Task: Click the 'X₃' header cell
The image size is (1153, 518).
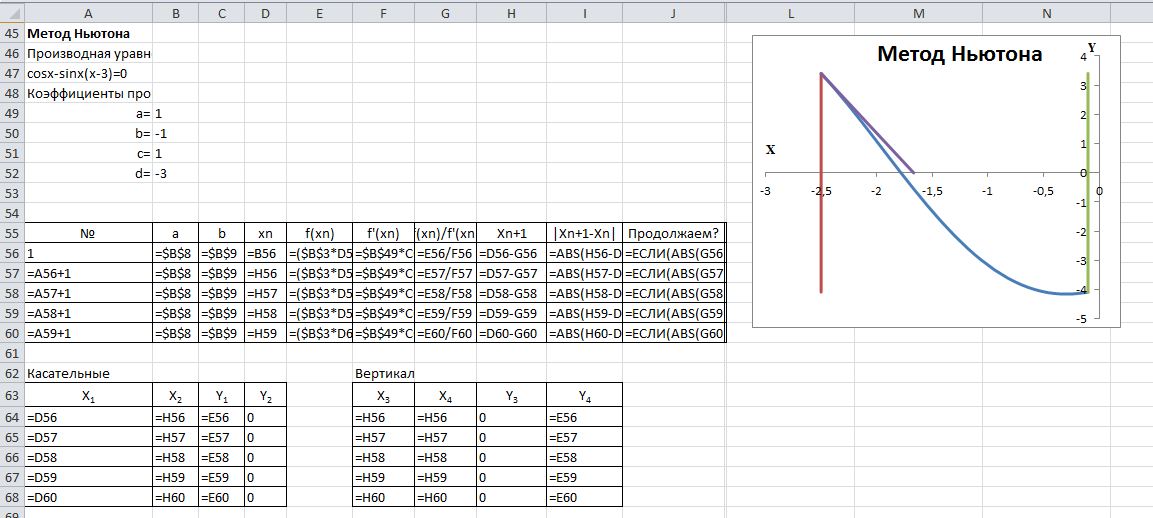Action: coord(383,397)
